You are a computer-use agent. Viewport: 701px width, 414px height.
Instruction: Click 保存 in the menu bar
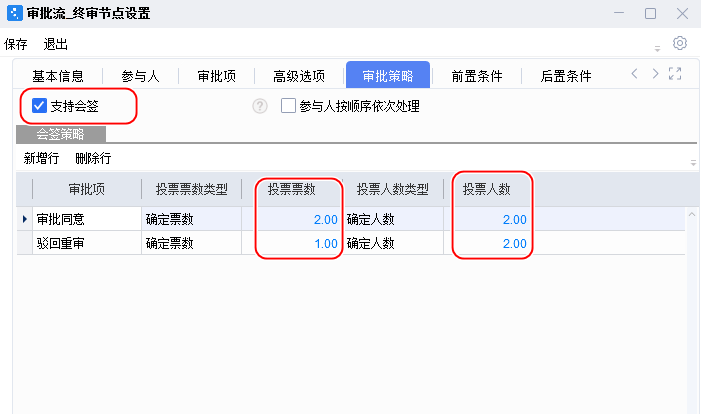point(16,45)
